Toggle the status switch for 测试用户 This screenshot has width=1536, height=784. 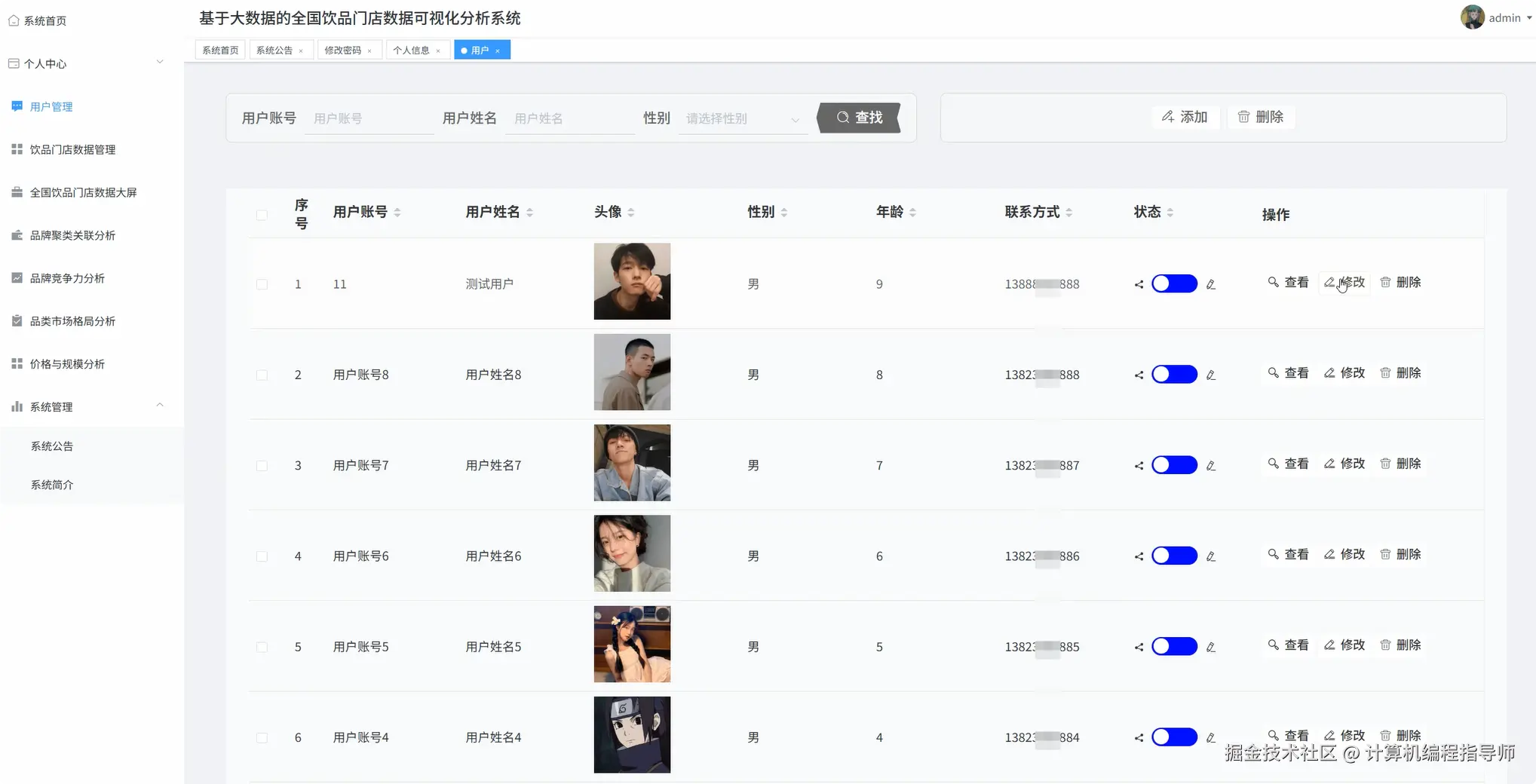1174,283
